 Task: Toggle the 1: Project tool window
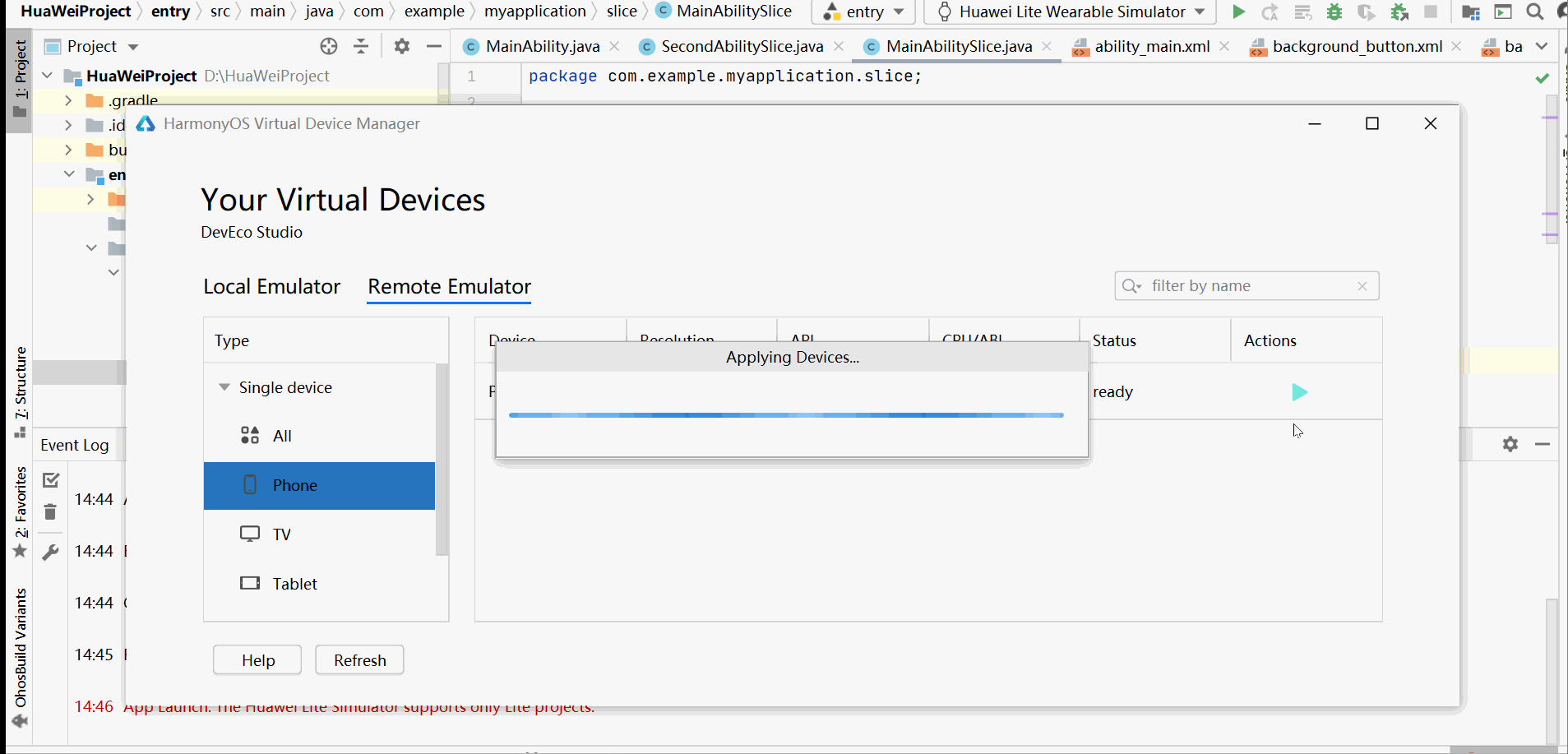(21, 80)
